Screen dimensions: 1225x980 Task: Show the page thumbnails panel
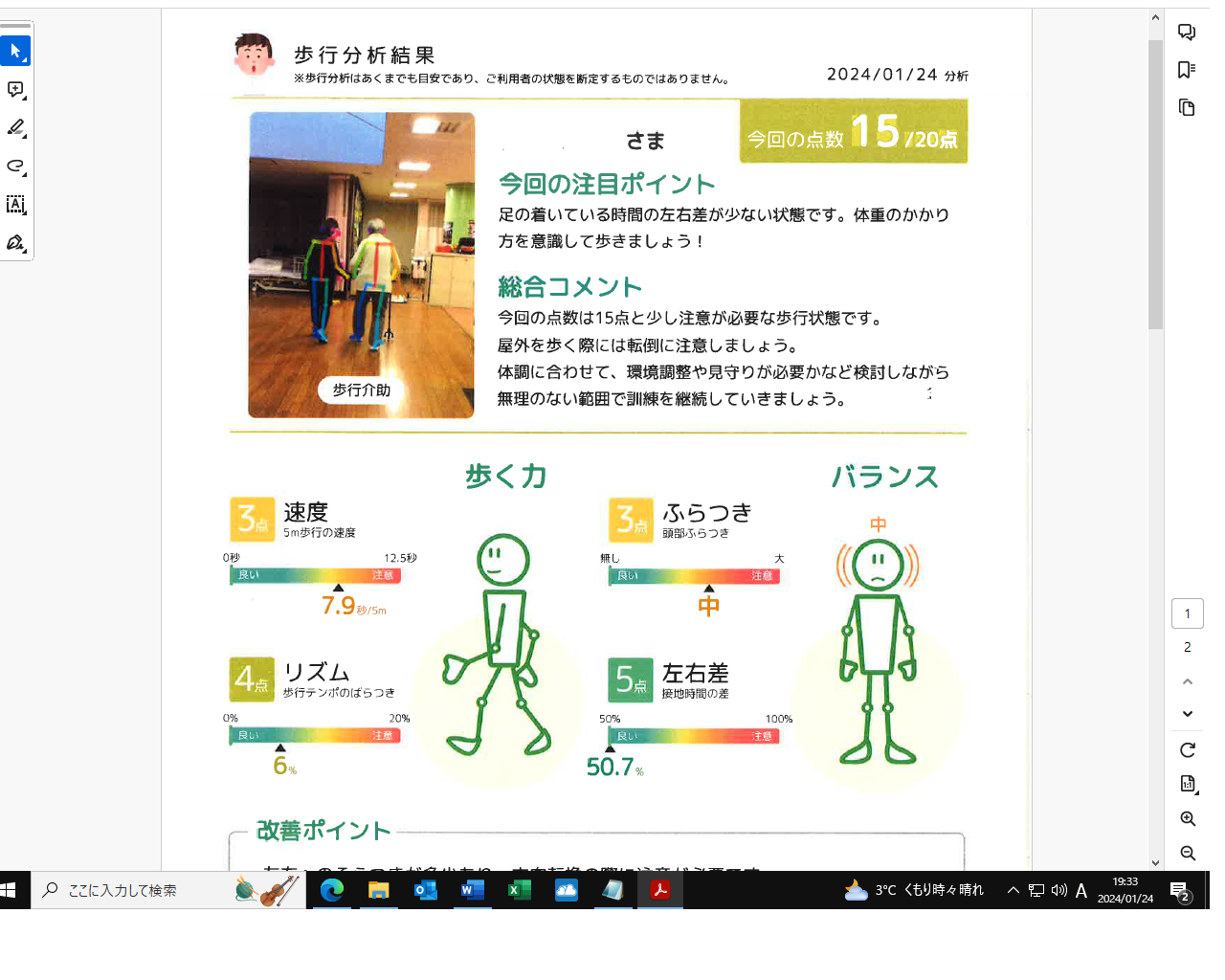1187,107
